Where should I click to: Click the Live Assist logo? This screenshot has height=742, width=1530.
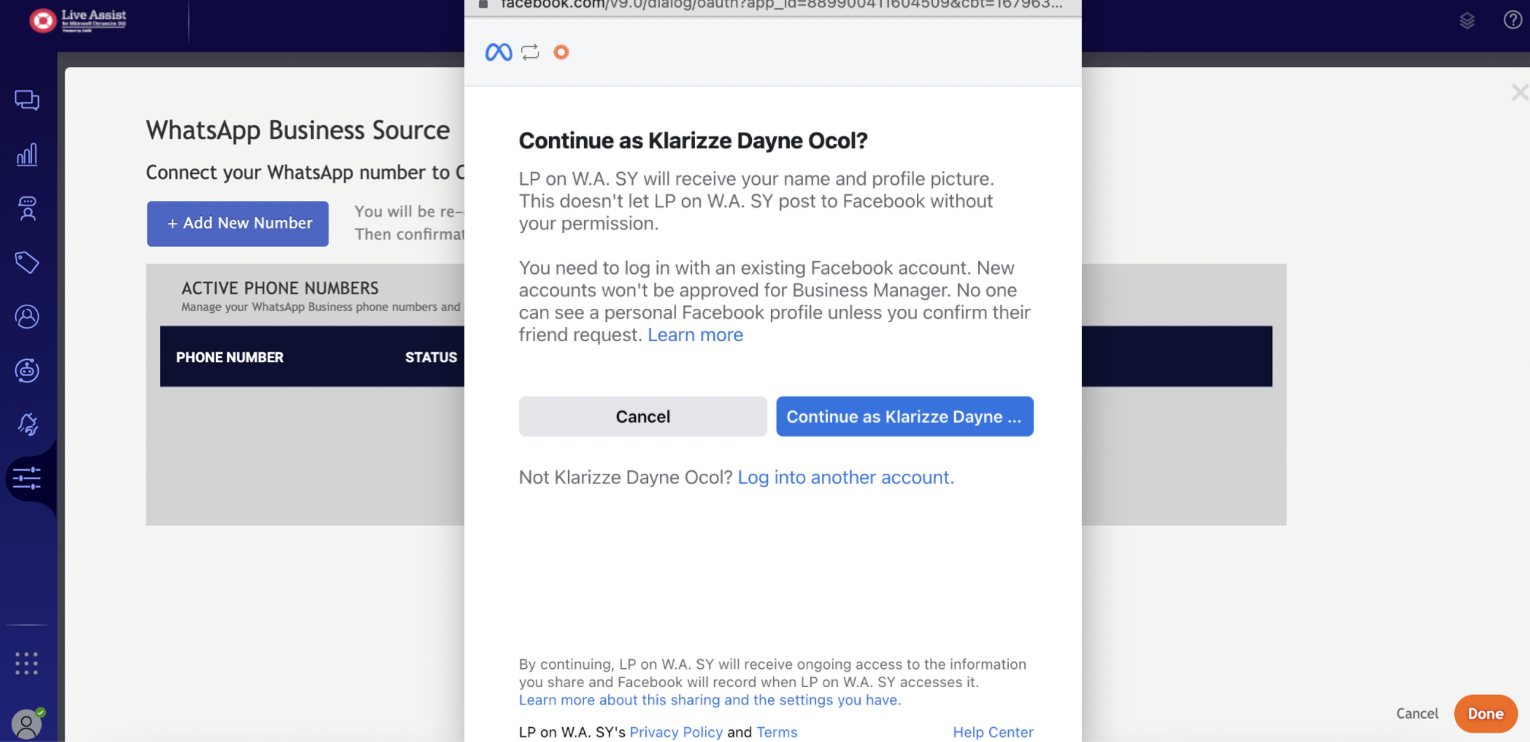point(79,20)
